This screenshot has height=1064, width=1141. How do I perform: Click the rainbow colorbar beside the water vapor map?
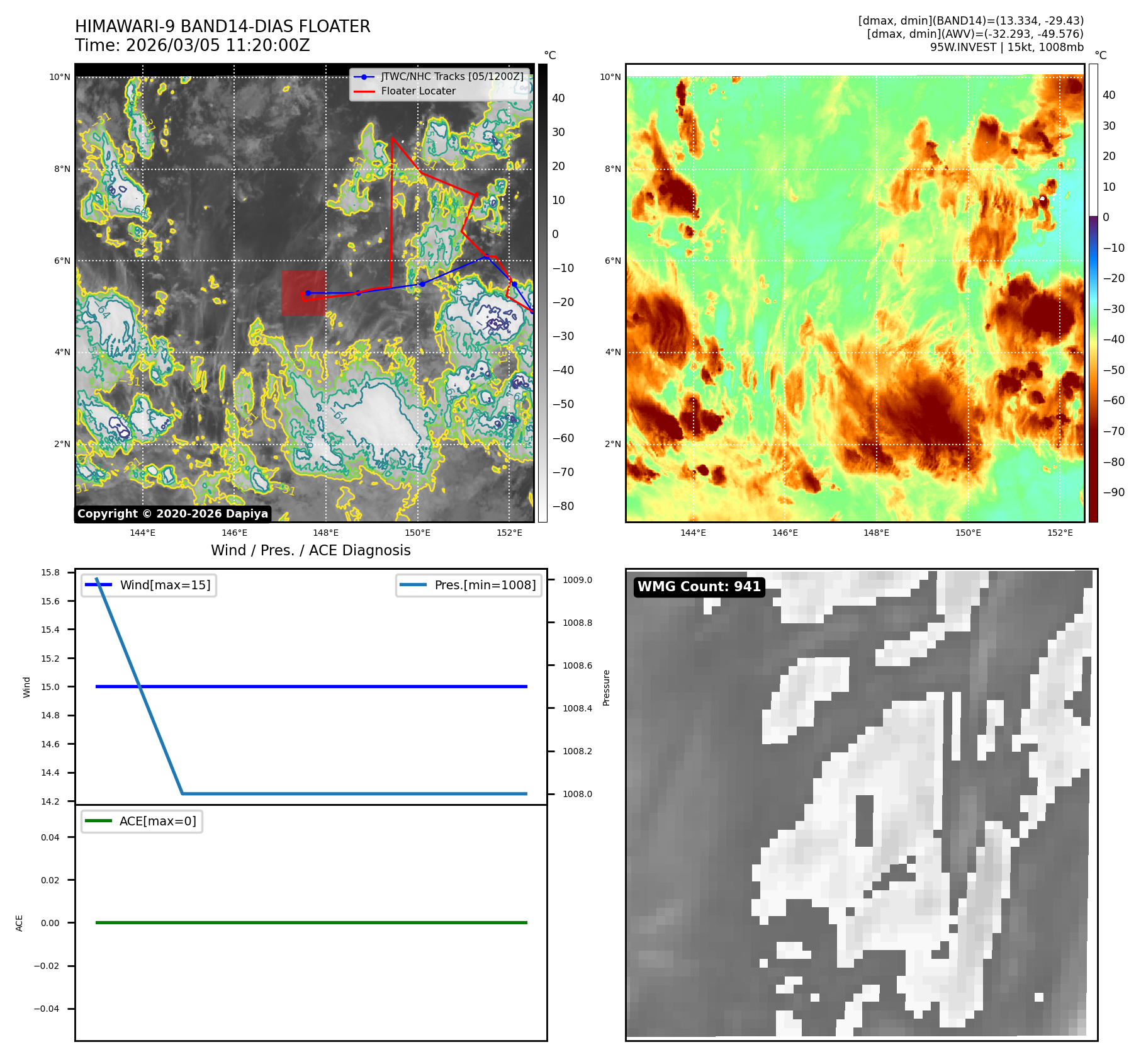tap(1093, 293)
